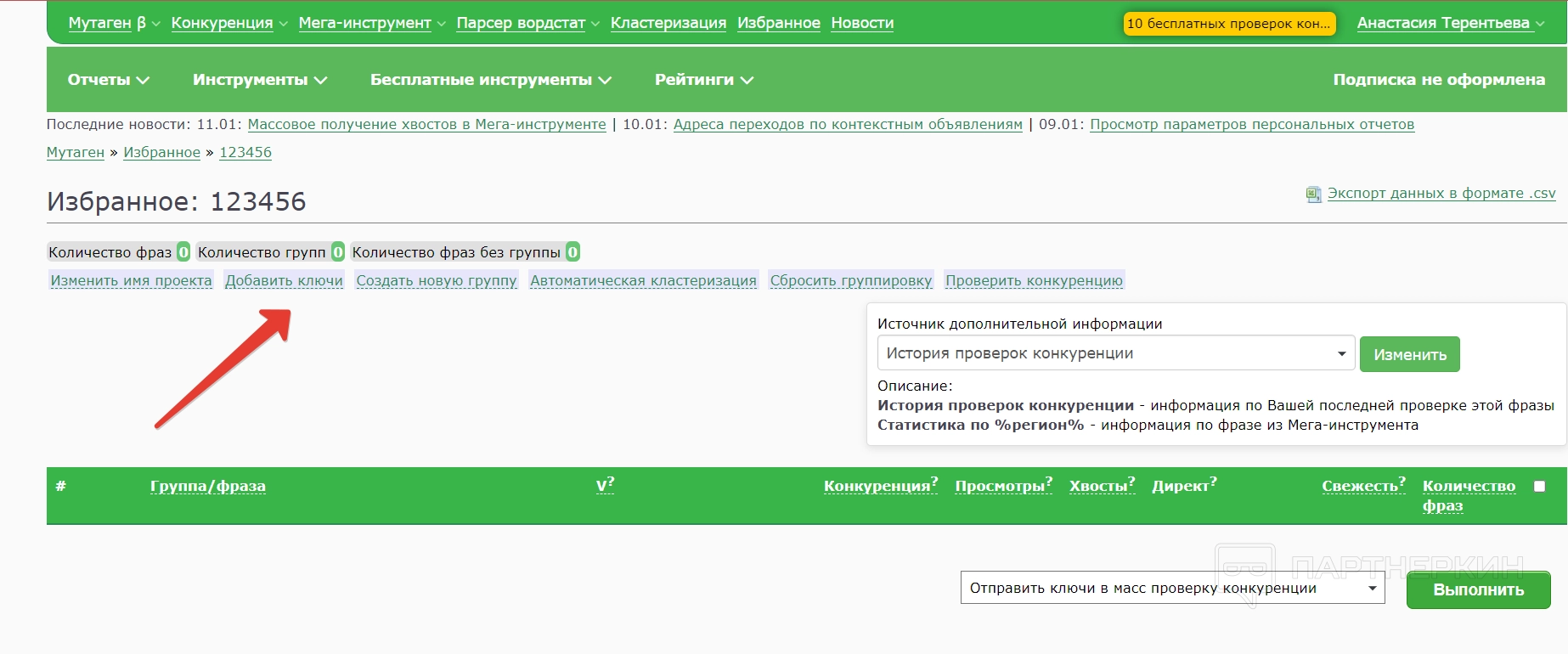Expand the Мутаген β dropdown menu

[x=115, y=23]
